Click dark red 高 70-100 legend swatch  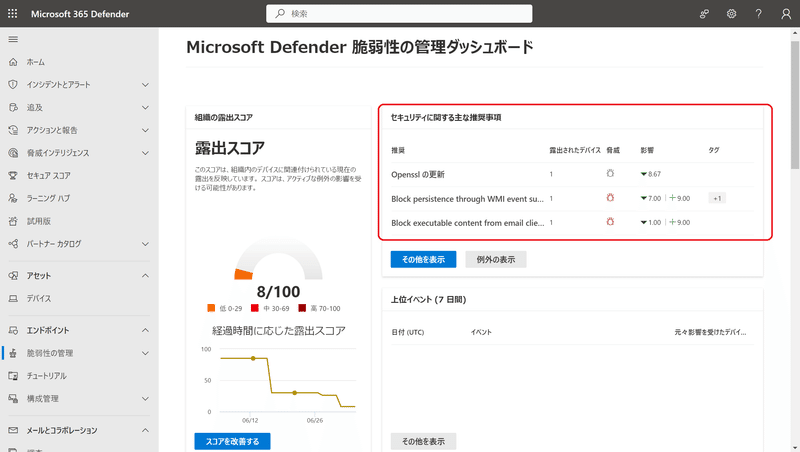click(302, 308)
